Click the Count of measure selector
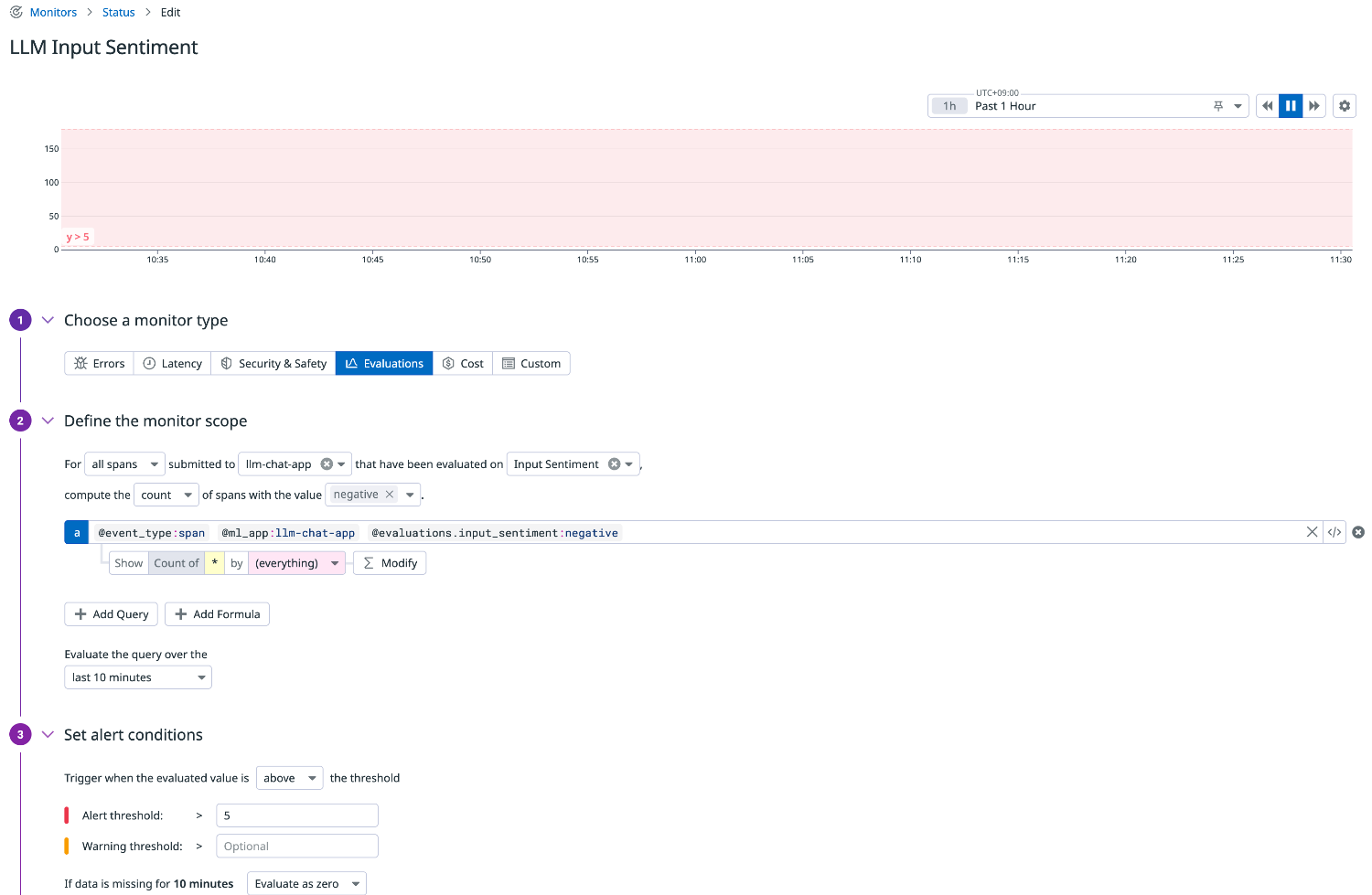The height and width of the screenshot is (895, 1372). tap(177, 563)
